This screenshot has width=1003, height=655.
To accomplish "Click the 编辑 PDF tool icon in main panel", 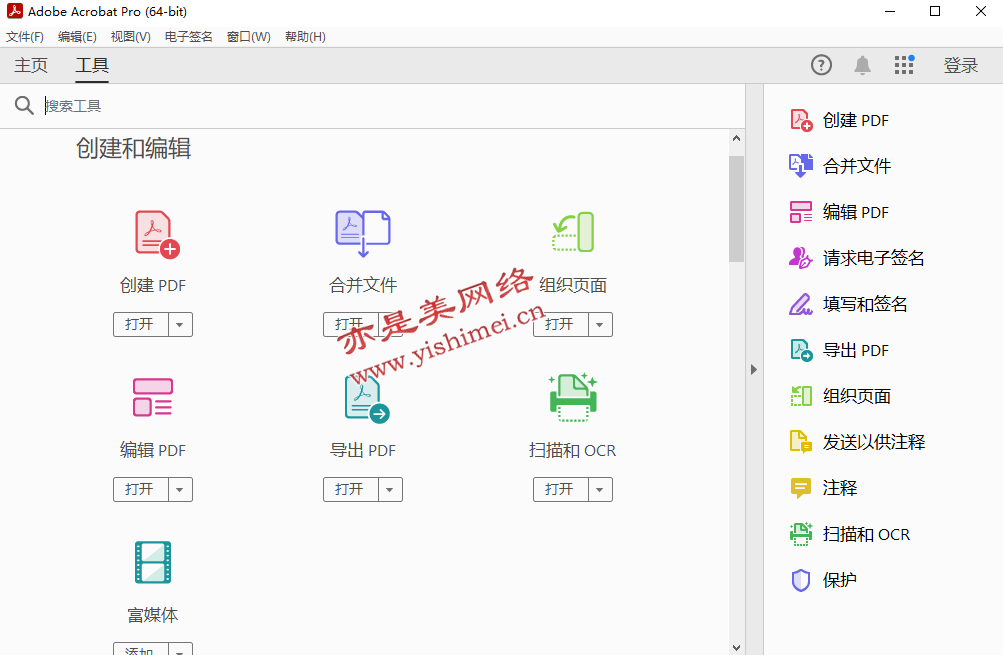I will [153, 397].
